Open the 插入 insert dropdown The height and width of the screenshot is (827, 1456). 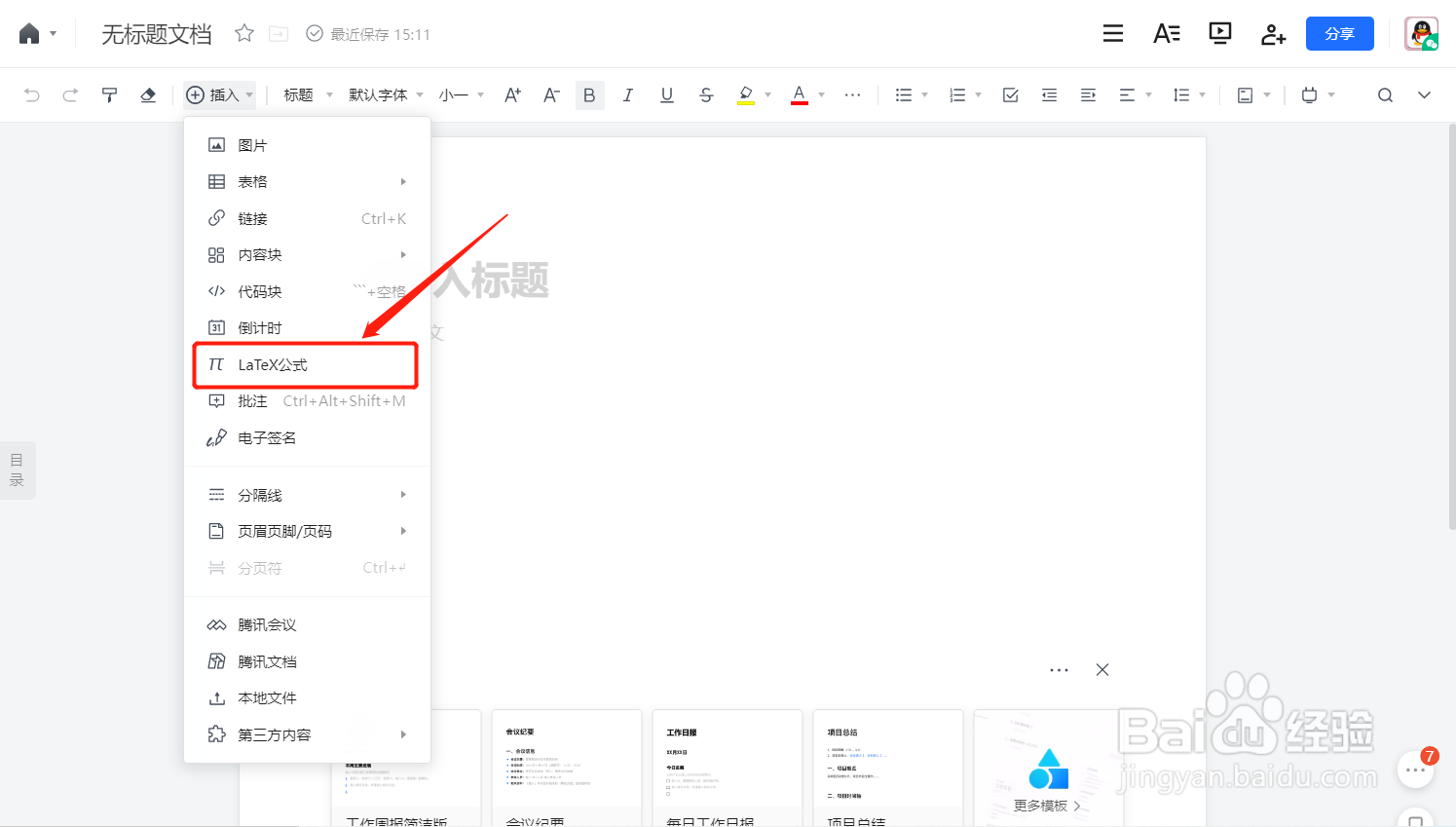[x=220, y=94]
